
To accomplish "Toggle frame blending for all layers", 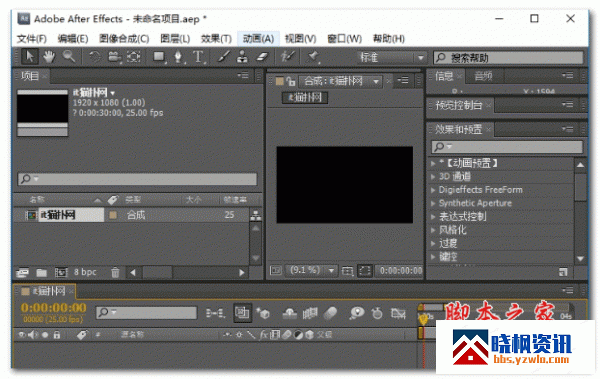I will tap(310, 313).
